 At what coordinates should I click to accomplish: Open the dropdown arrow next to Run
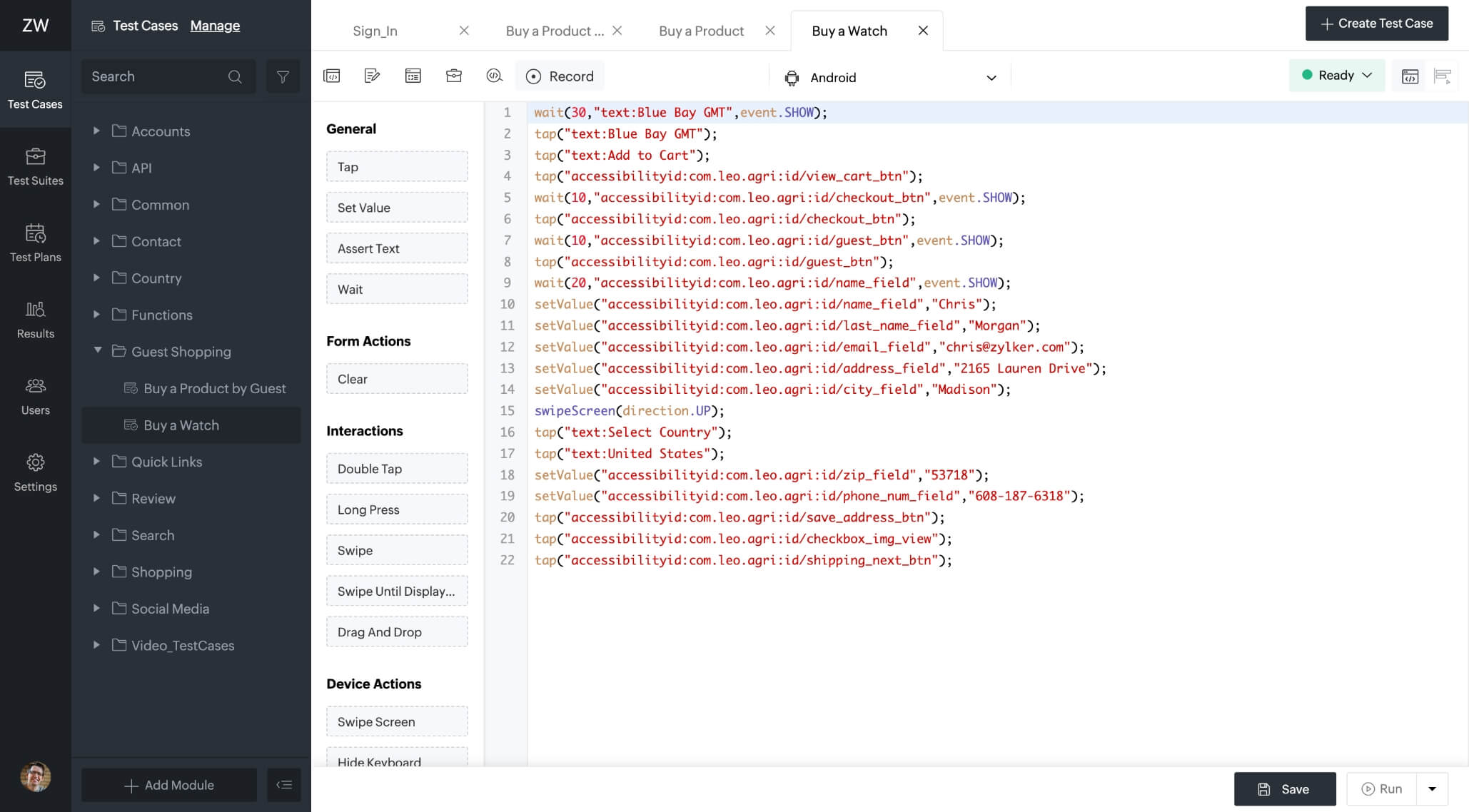1432,788
